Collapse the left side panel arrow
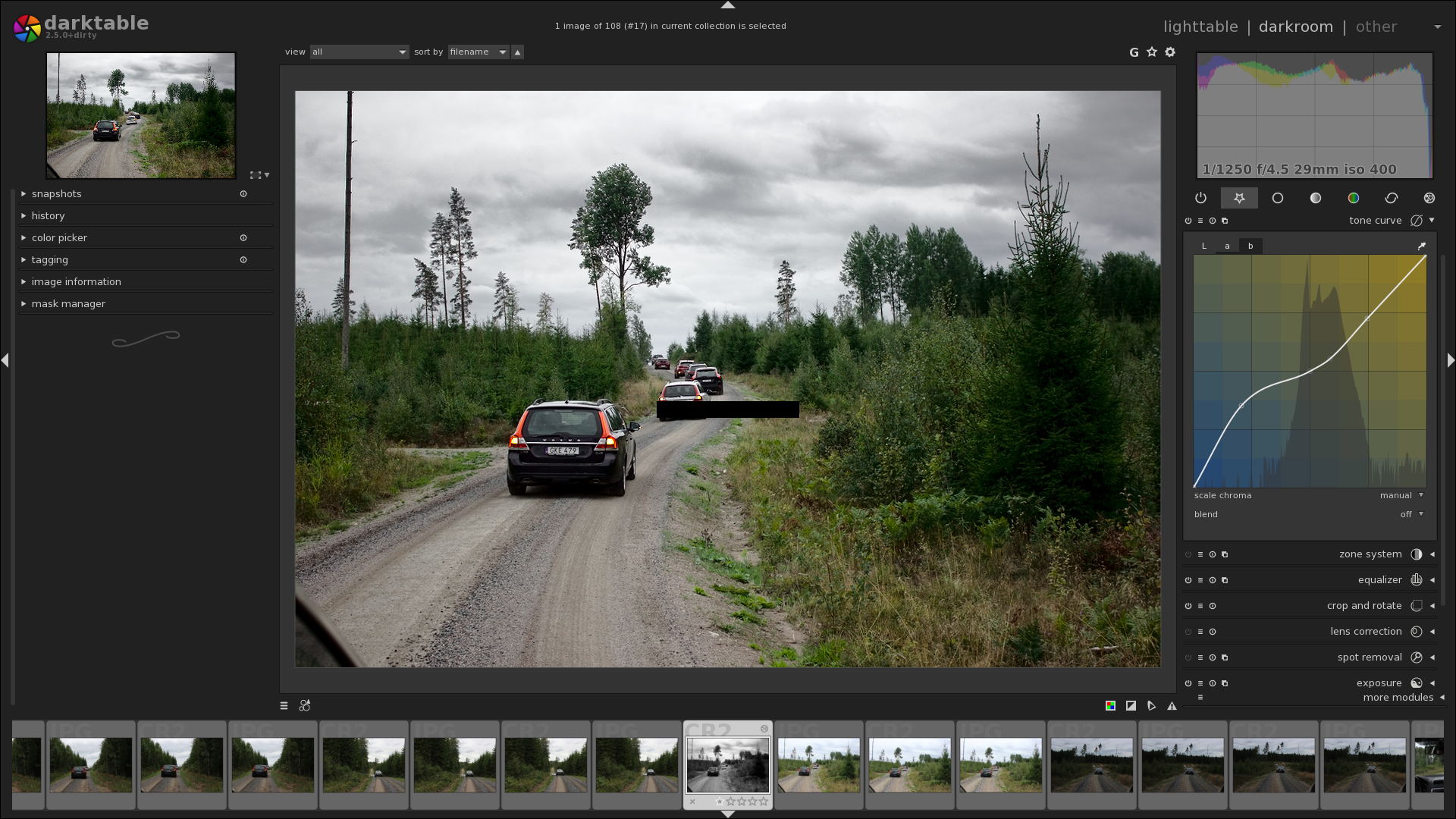 coord(5,360)
